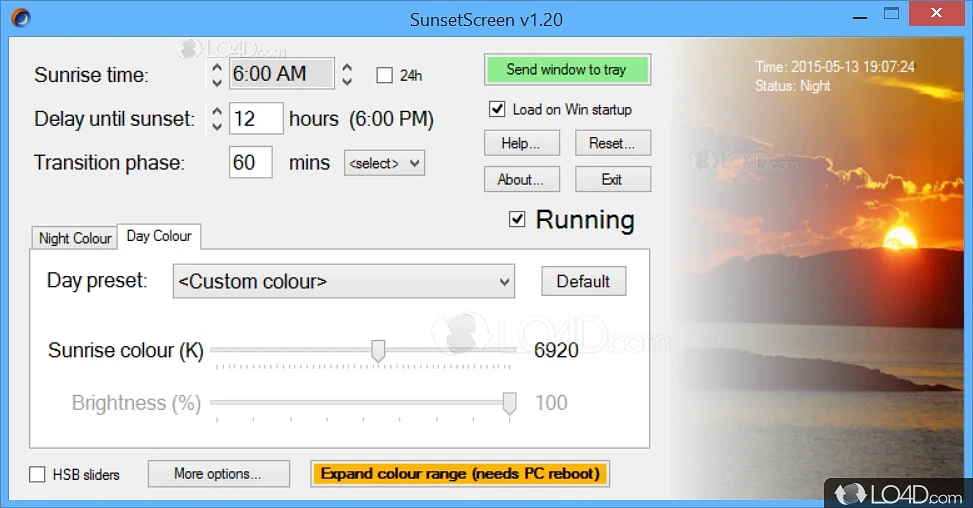
Task: Open the Day preset dropdown
Action: tap(344, 281)
